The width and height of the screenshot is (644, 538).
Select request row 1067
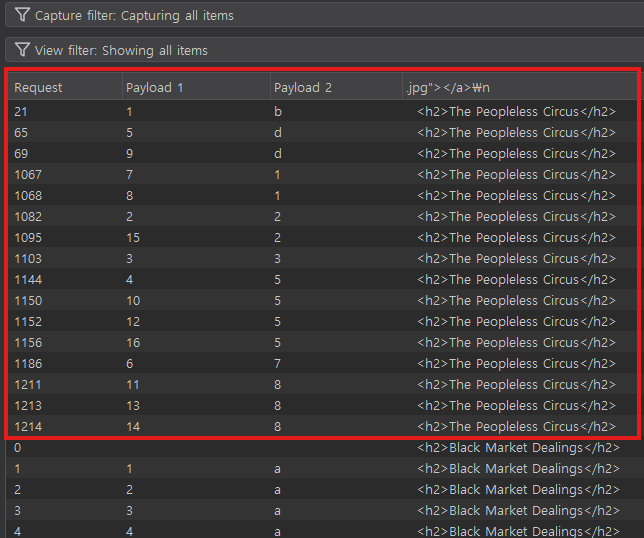coord(322,174)
